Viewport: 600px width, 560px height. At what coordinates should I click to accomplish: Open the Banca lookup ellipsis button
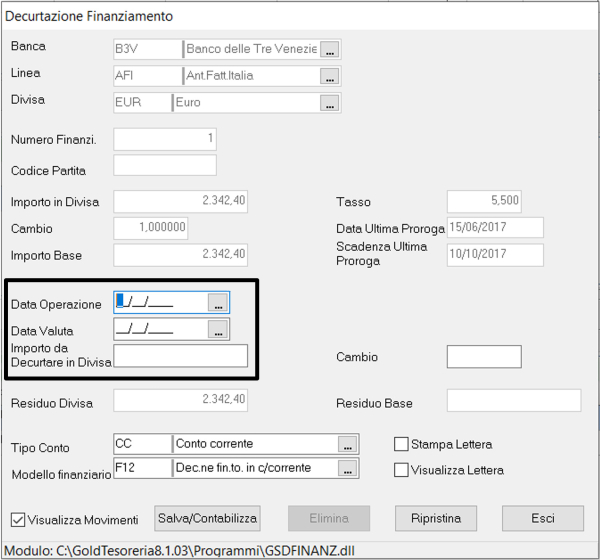click(x=329, y=49)
